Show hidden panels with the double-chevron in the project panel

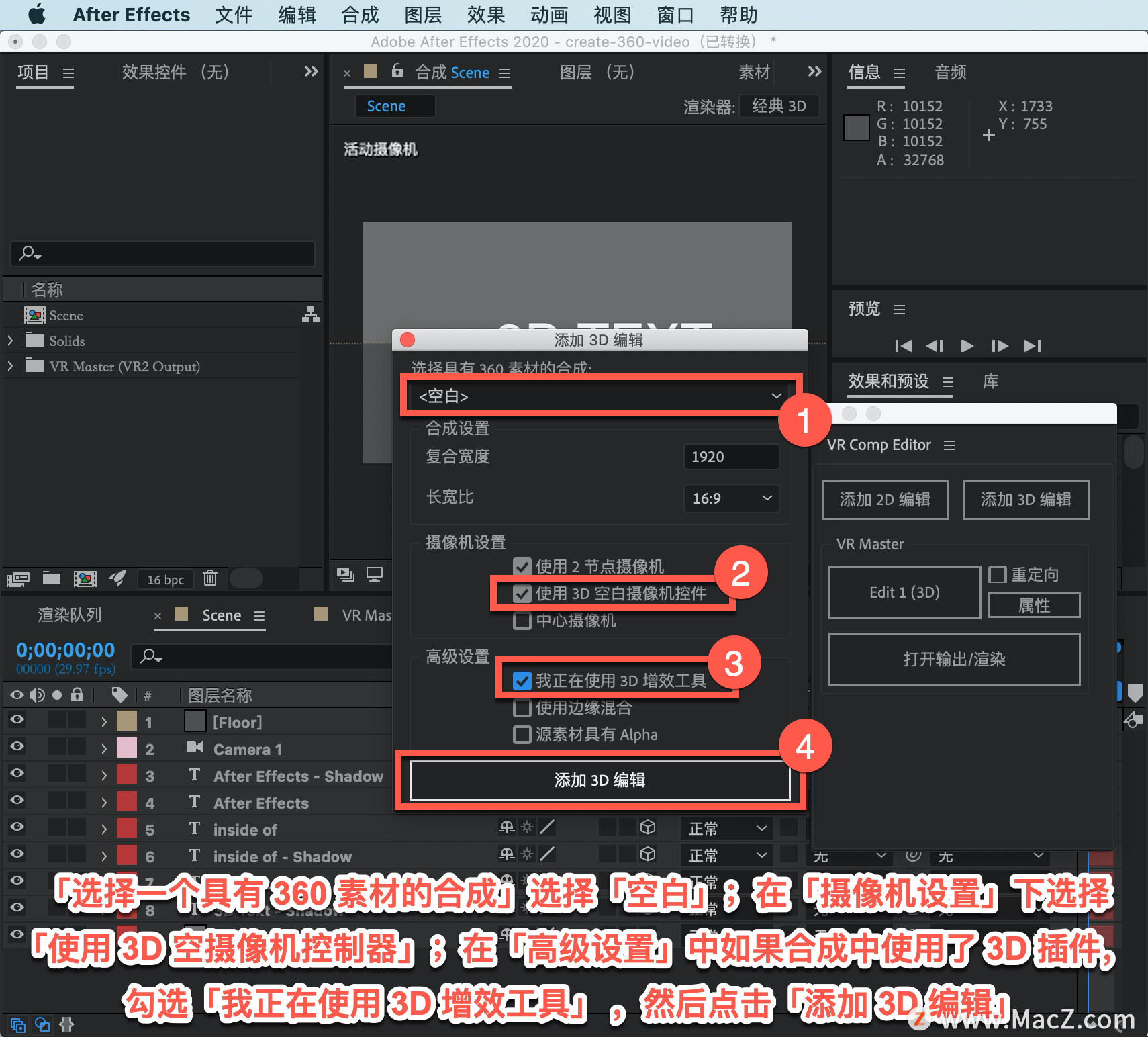click(x=310, y=71)
